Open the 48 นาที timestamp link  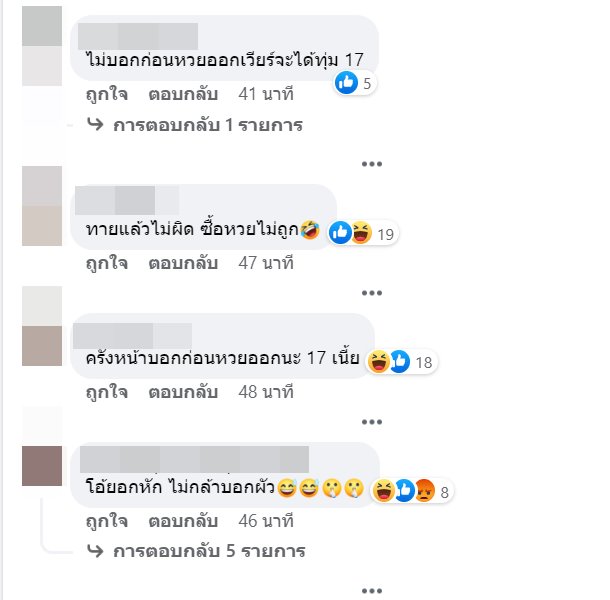click(x=266, y=392)
